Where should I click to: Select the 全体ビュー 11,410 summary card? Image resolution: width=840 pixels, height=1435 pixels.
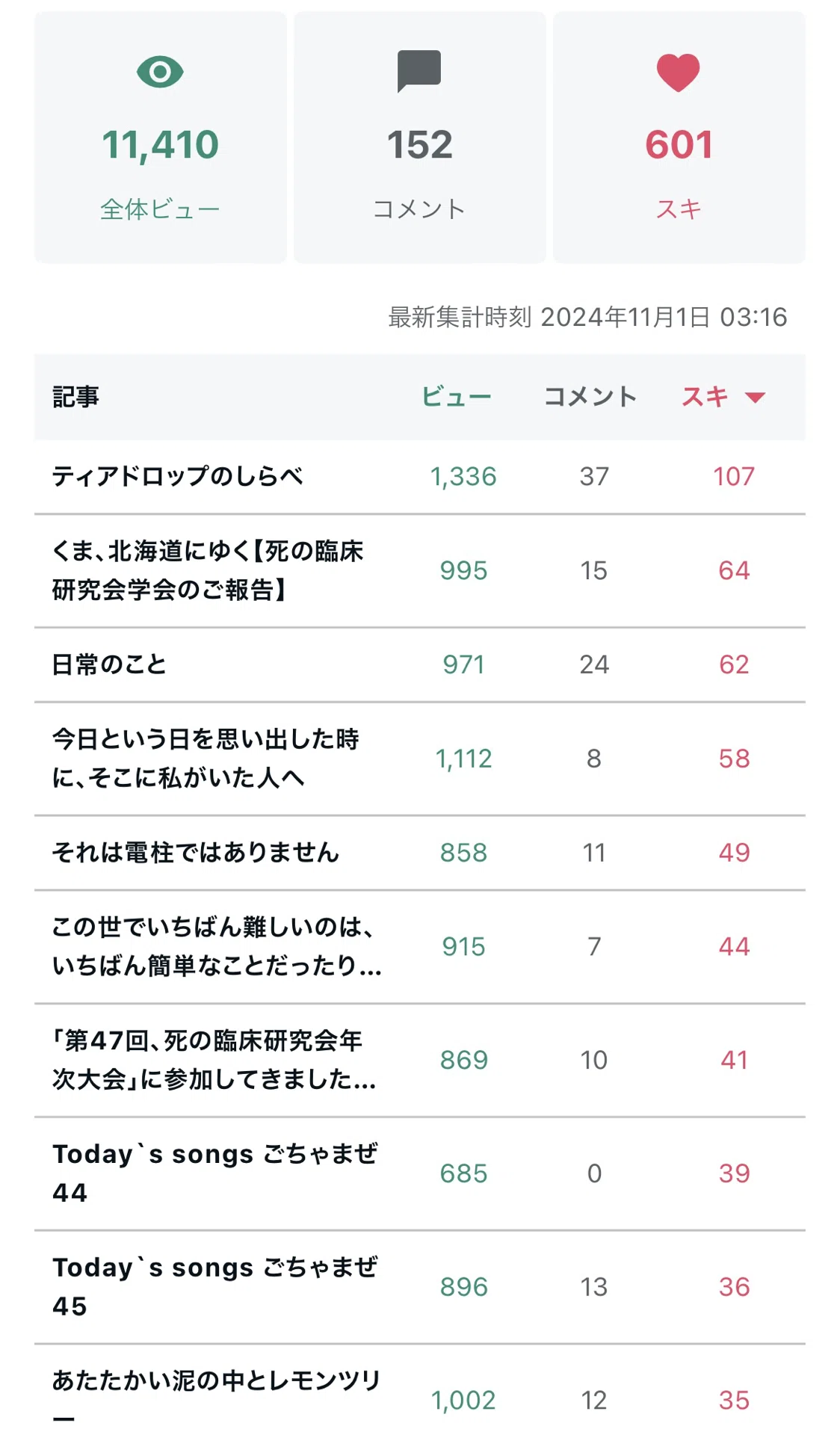161,138
